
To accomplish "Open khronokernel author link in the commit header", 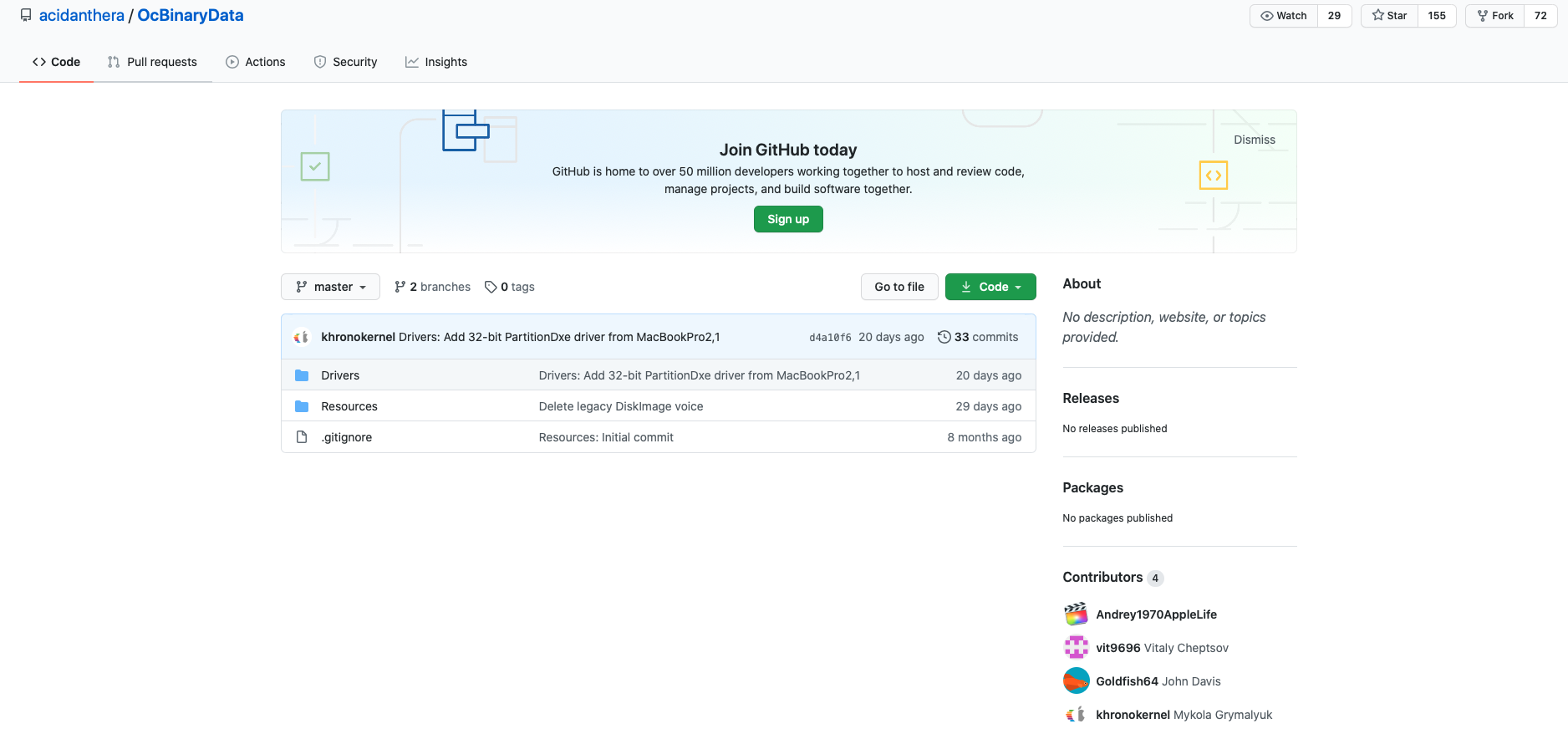I will pos(358,337).
